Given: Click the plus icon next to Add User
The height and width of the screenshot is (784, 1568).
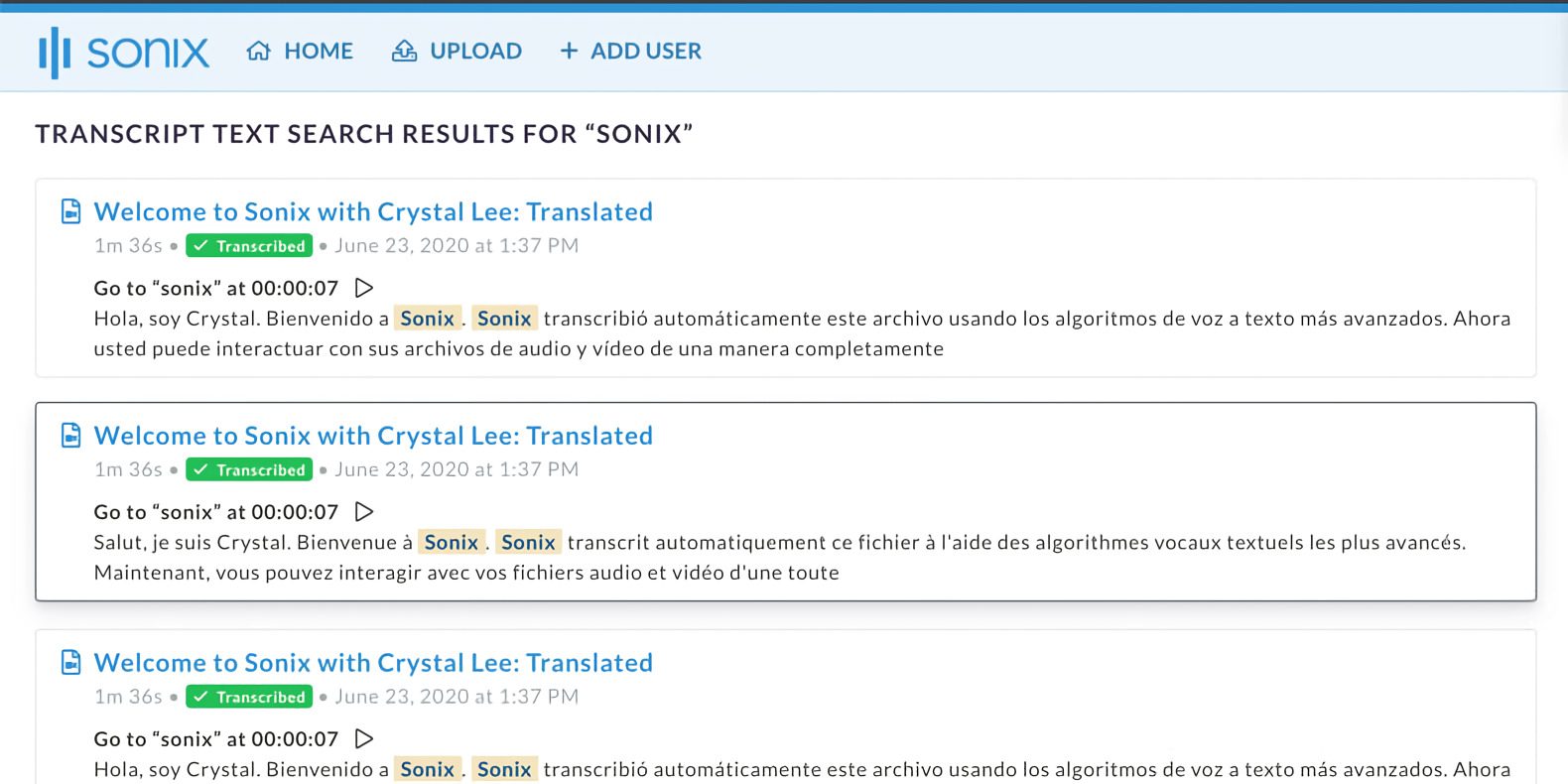Looking at the screenshot, I should [x=568, y=51].
